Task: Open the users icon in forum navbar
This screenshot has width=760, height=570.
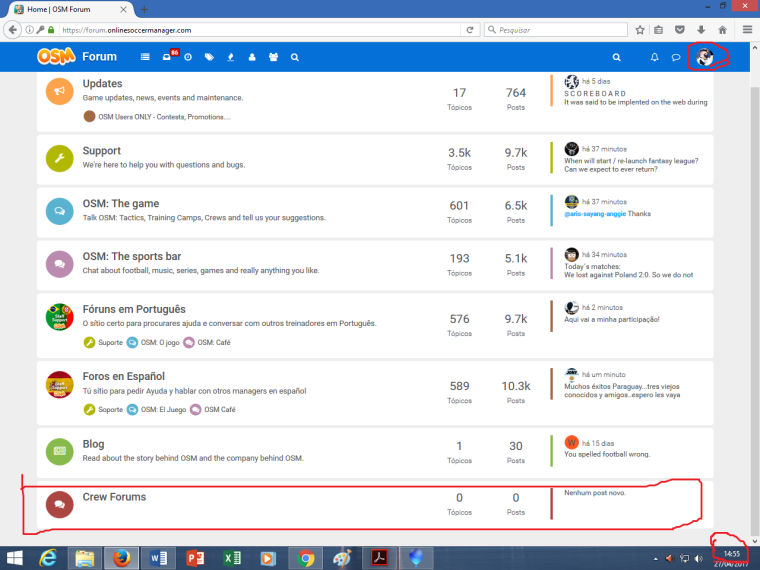Action: [x=252, y=57]
